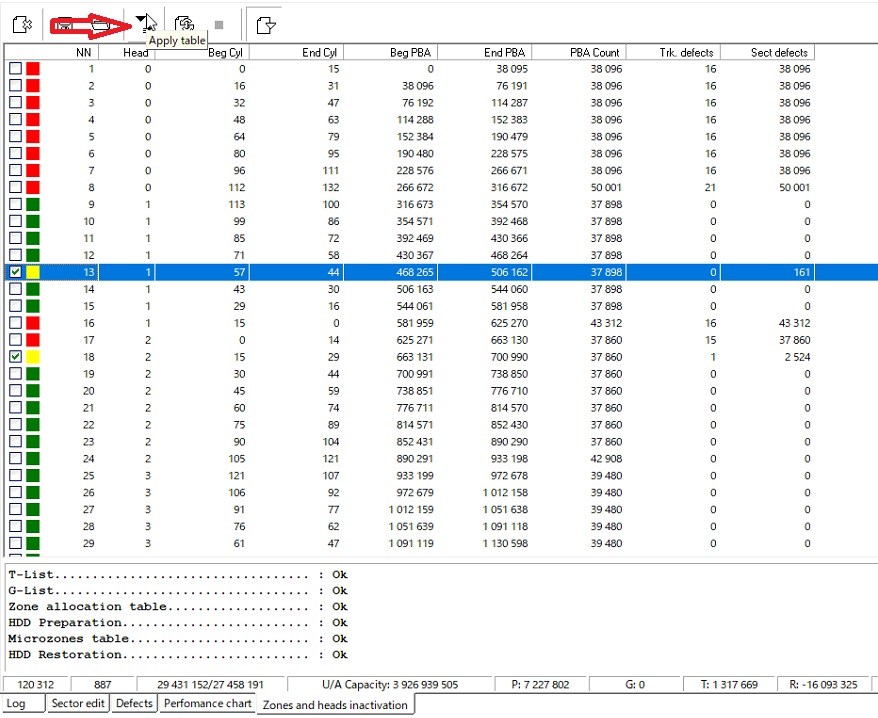The image size is (878, 718).
Task: Click the yellow status swatch in row 13
Action: point(33,272)
